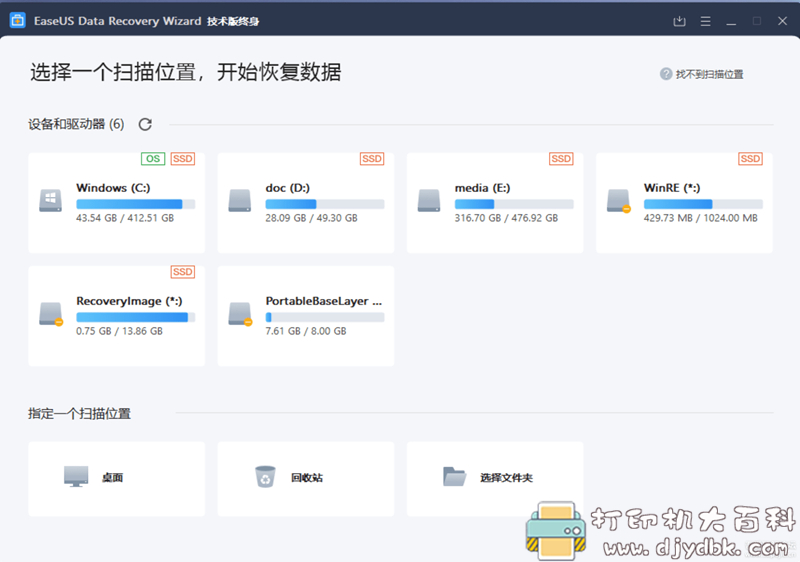Select the PortableBaseLayer drive icon

tap(240, 314)
